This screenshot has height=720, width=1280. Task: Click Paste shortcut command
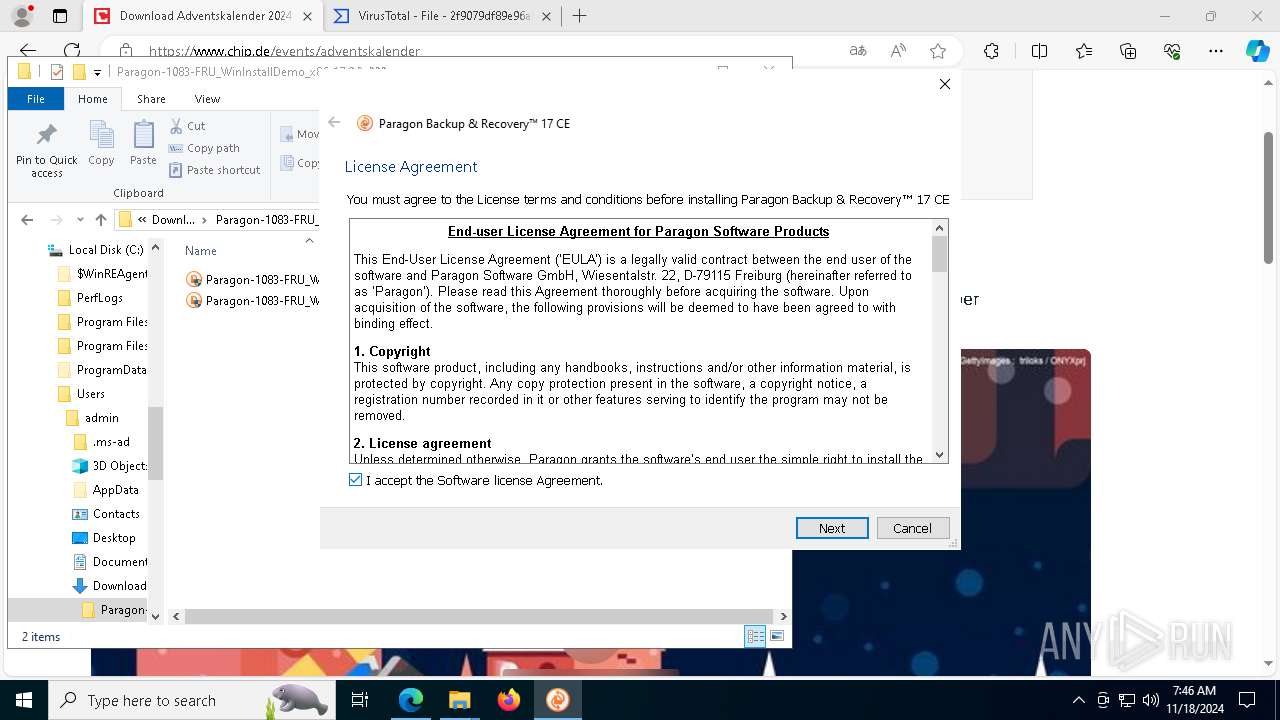click(214, 170)
